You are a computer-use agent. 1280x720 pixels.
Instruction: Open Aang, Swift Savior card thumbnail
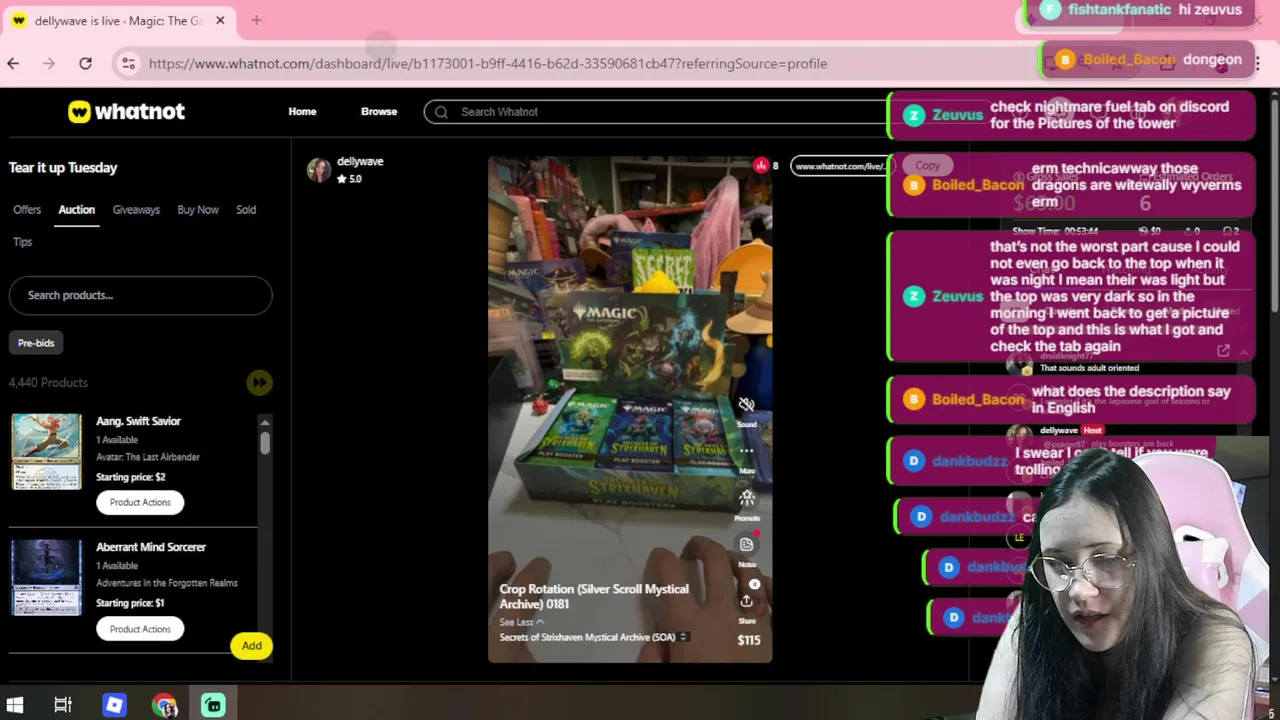click(x=46, y=451)
